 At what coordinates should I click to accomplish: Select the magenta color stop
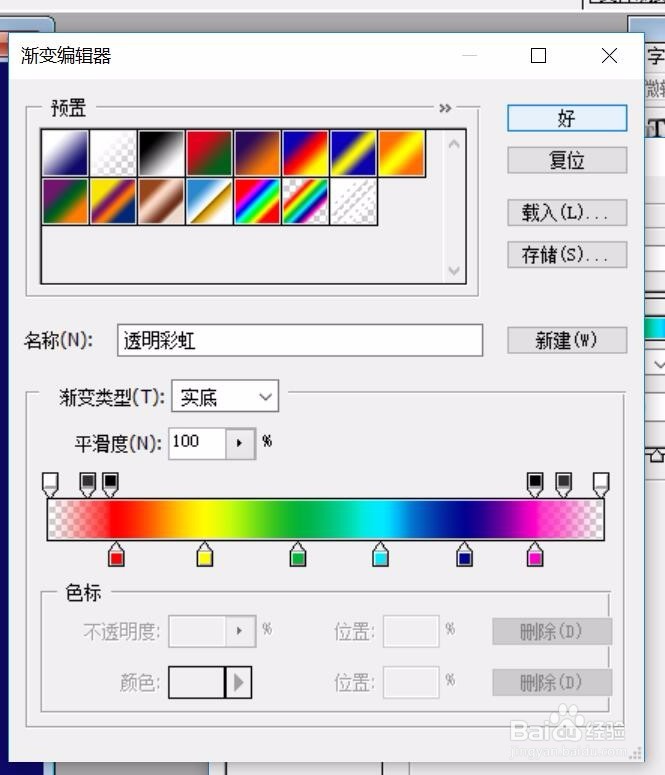[x=535, y=554]
